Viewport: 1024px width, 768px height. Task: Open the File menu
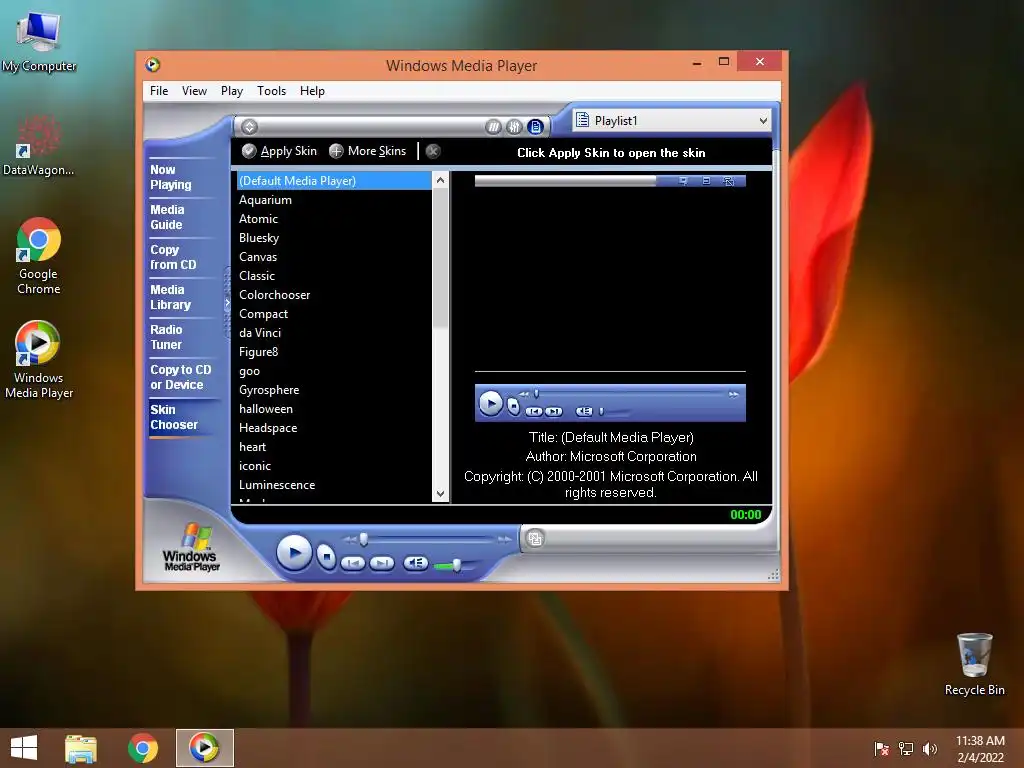(x=159, y=91)
